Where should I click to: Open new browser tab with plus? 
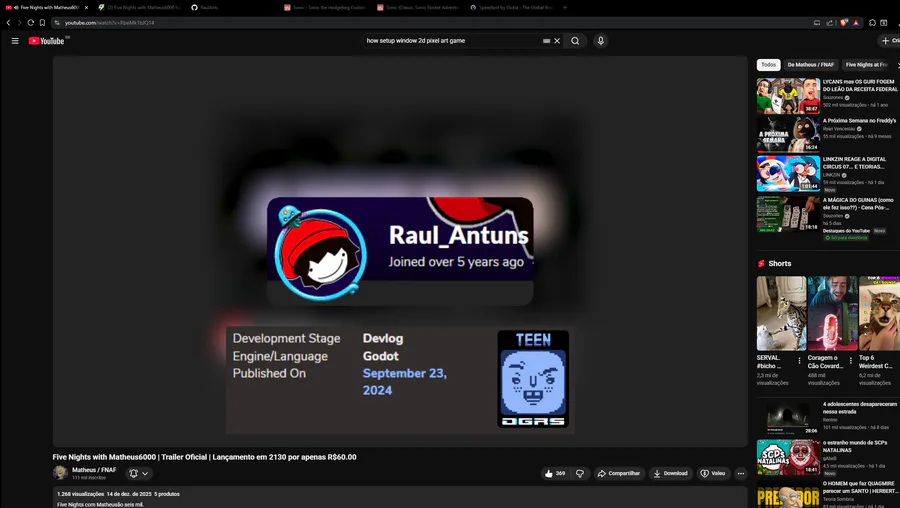[x=565, y=7]
